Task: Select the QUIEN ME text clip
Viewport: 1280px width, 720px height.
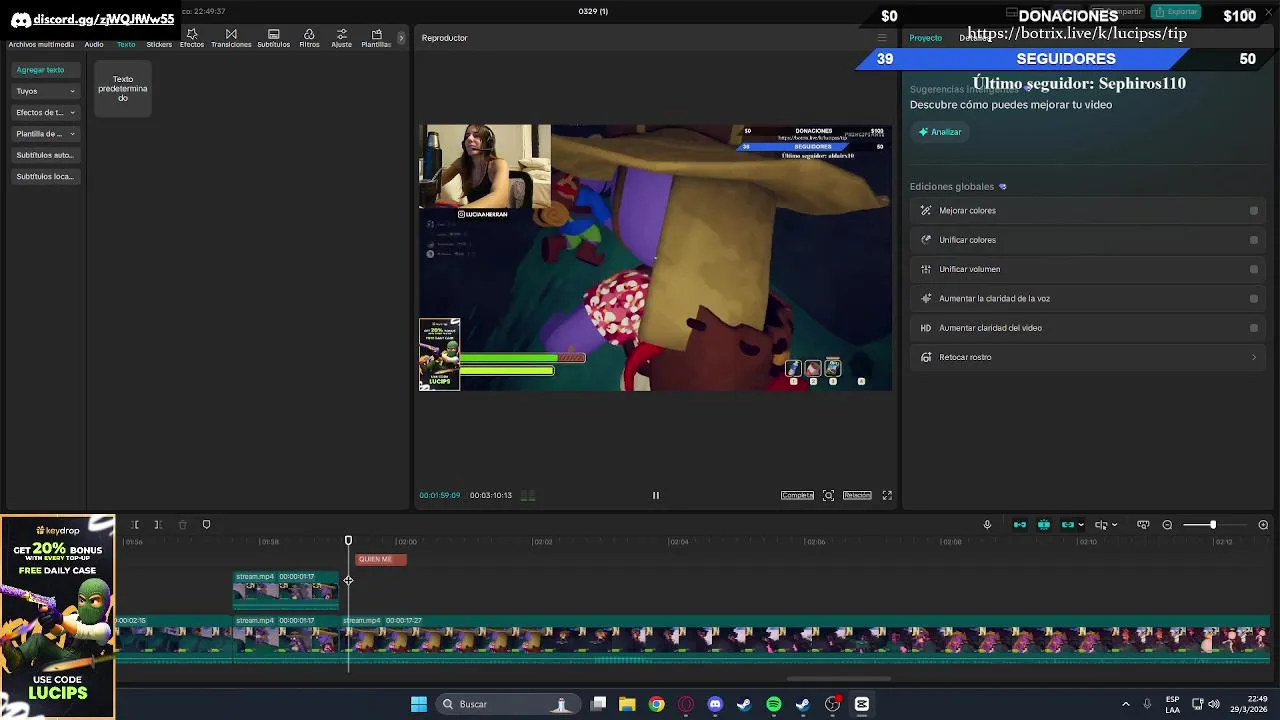Action: coord(381,559)
